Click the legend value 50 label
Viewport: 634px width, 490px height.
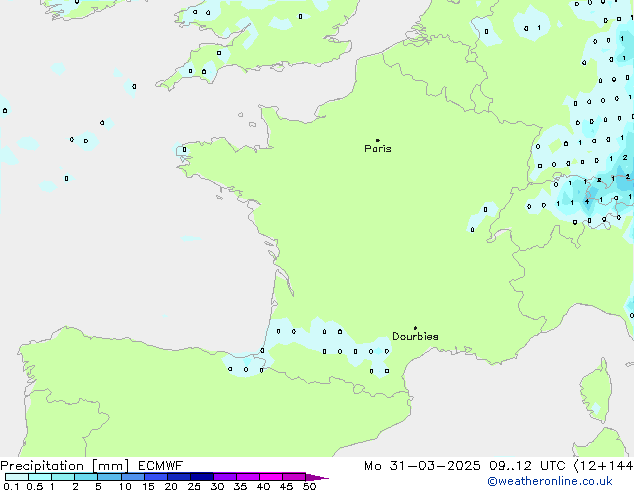tap(309, 486)
